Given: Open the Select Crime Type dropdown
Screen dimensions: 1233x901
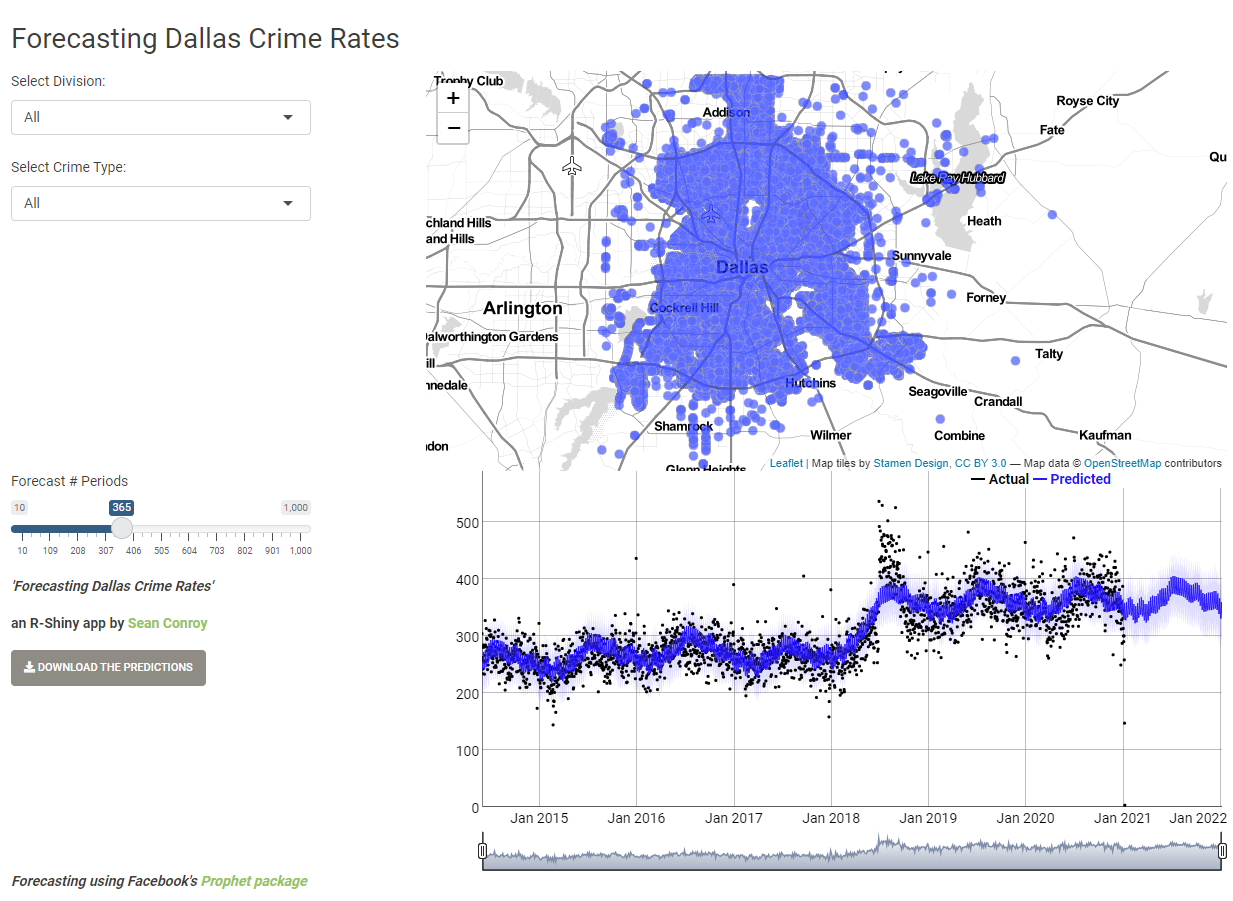Looking at the screenshot, I should (161, 203).
